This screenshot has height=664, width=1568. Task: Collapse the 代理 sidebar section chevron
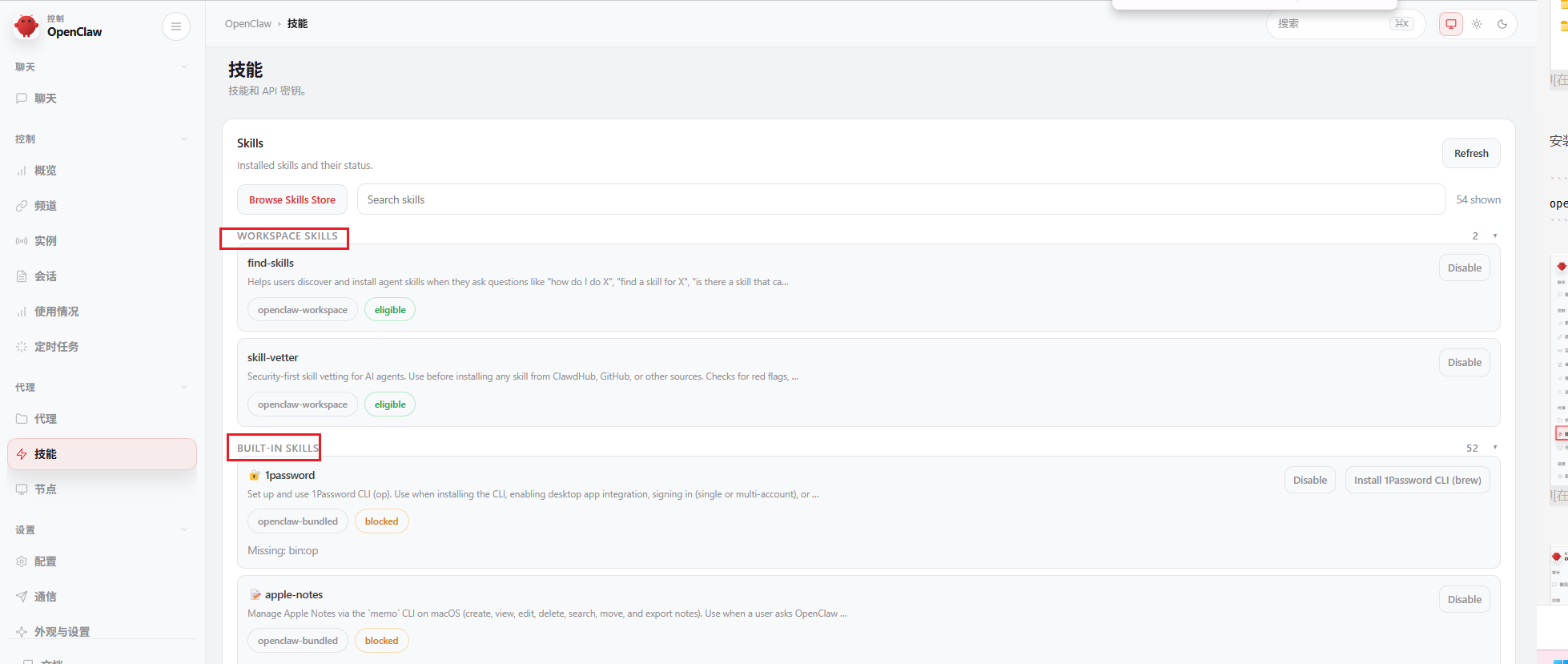coord(184,387)
